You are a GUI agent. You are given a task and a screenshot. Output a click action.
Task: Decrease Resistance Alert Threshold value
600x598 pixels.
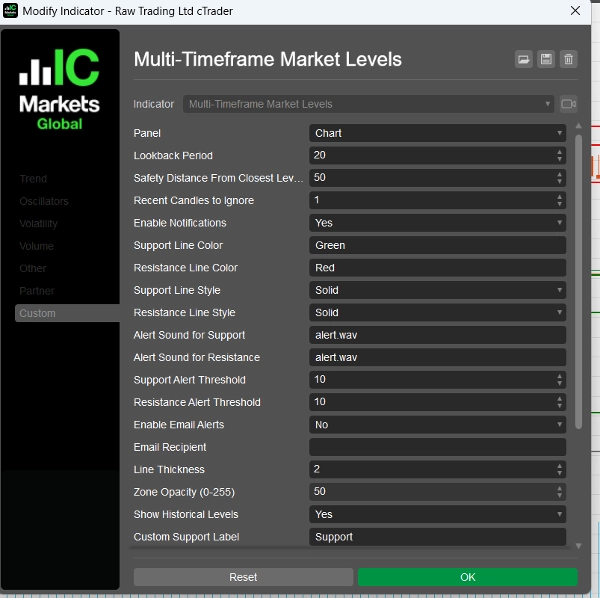[559, 406]
